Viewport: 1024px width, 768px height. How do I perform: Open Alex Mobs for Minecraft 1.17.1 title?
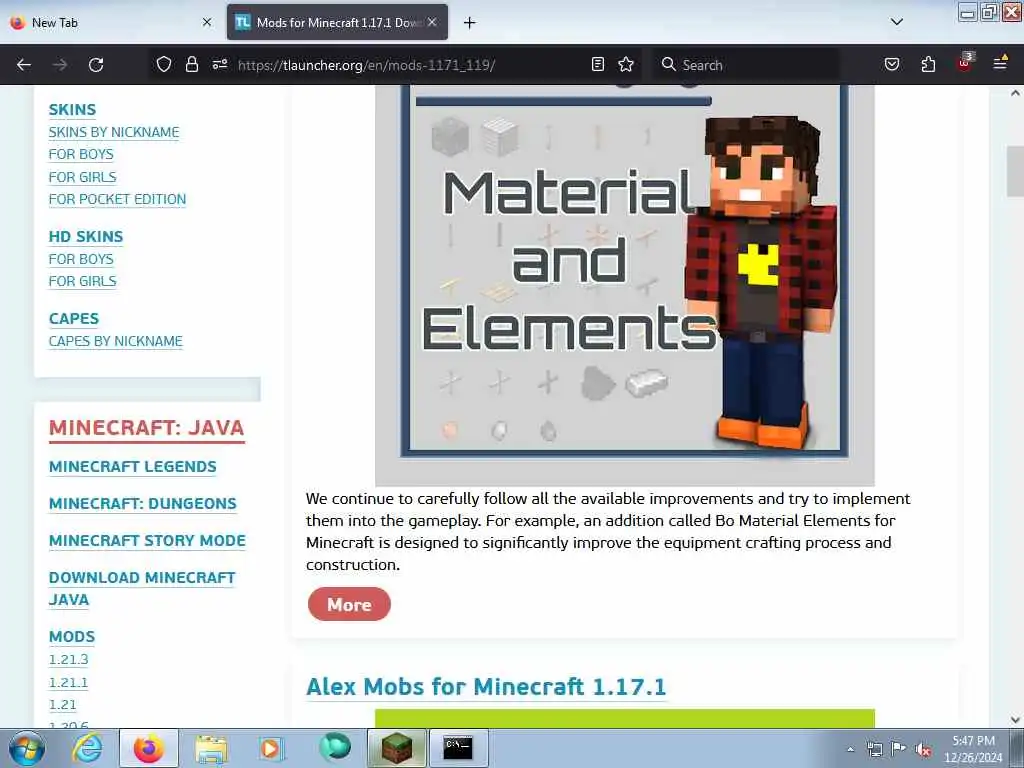(486, 687)
